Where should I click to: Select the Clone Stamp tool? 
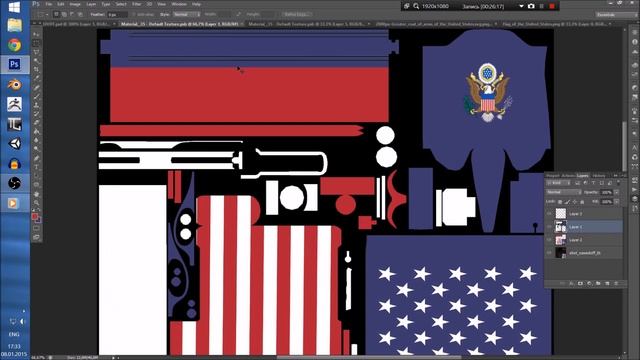pos(36,105)
